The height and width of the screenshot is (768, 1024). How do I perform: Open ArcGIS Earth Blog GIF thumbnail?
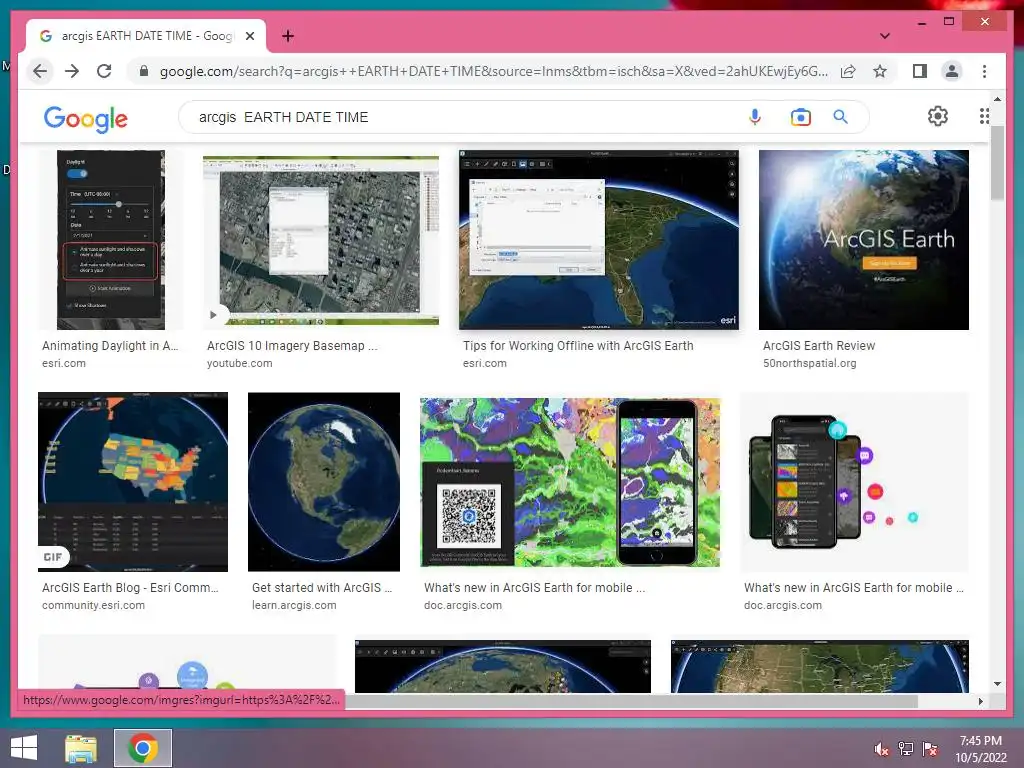[133, 482]
